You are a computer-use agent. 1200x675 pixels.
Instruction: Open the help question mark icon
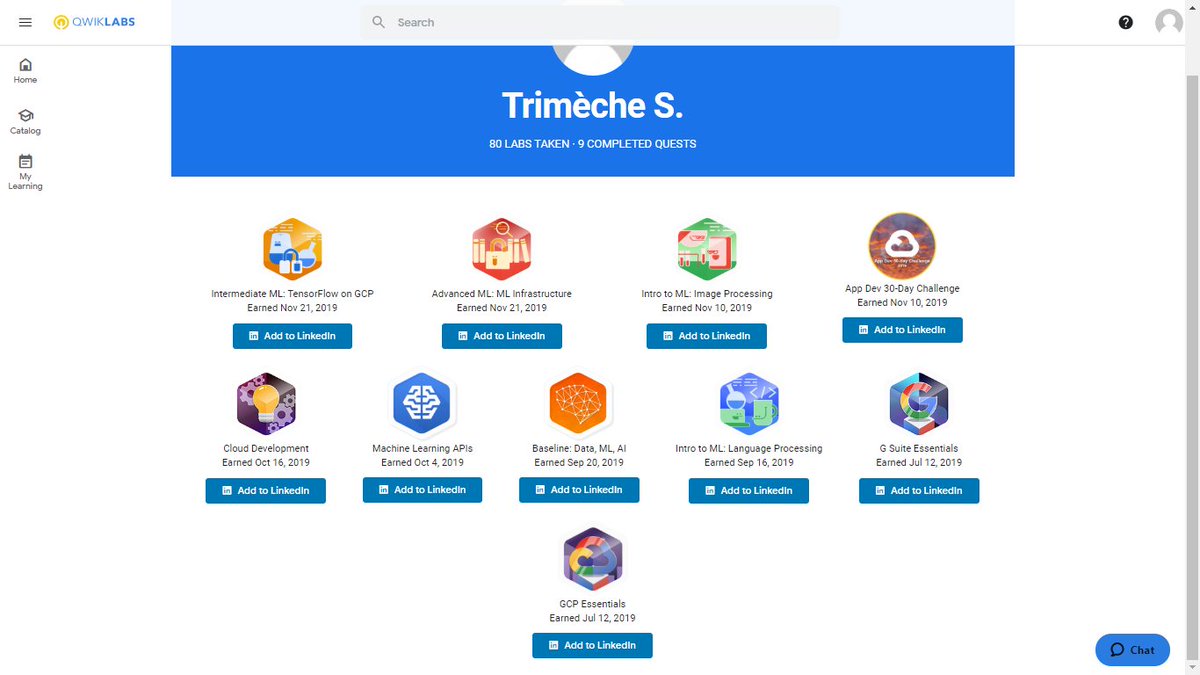1126,22
